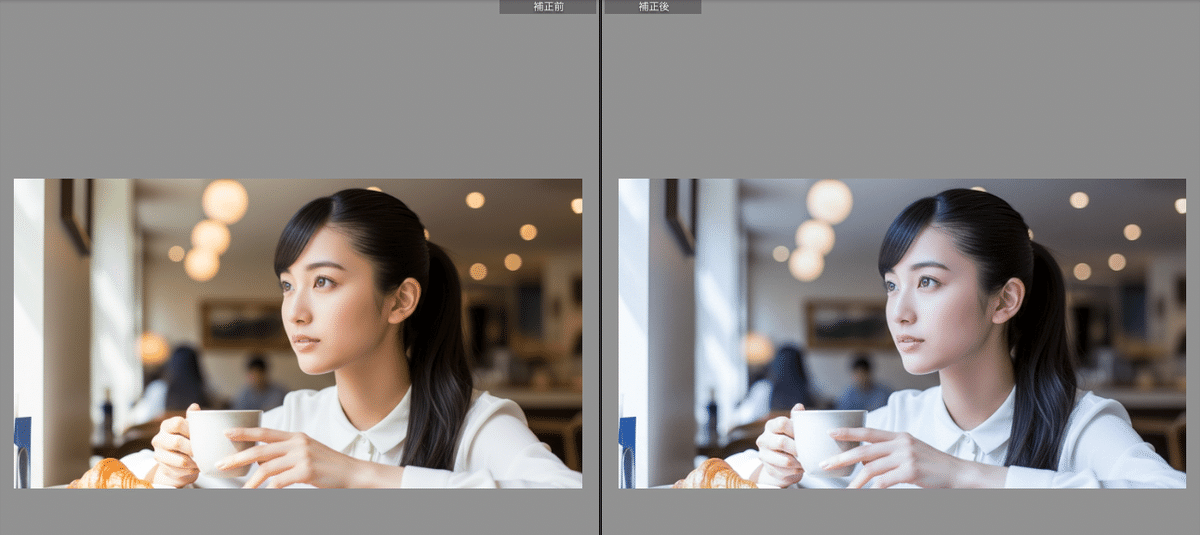Click the 補正前 (Before) label
1200x535 pixels.
(548, 7)
